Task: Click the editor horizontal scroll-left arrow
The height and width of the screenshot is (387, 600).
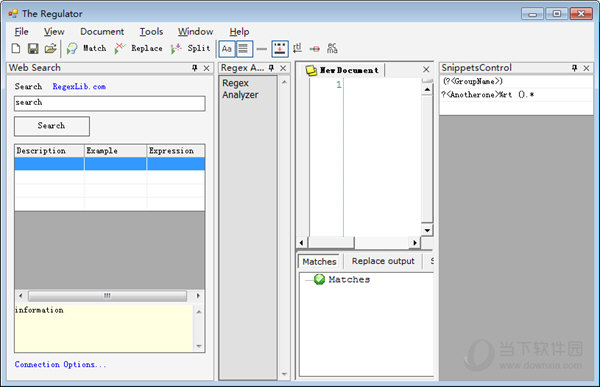Action: point(302,242)
